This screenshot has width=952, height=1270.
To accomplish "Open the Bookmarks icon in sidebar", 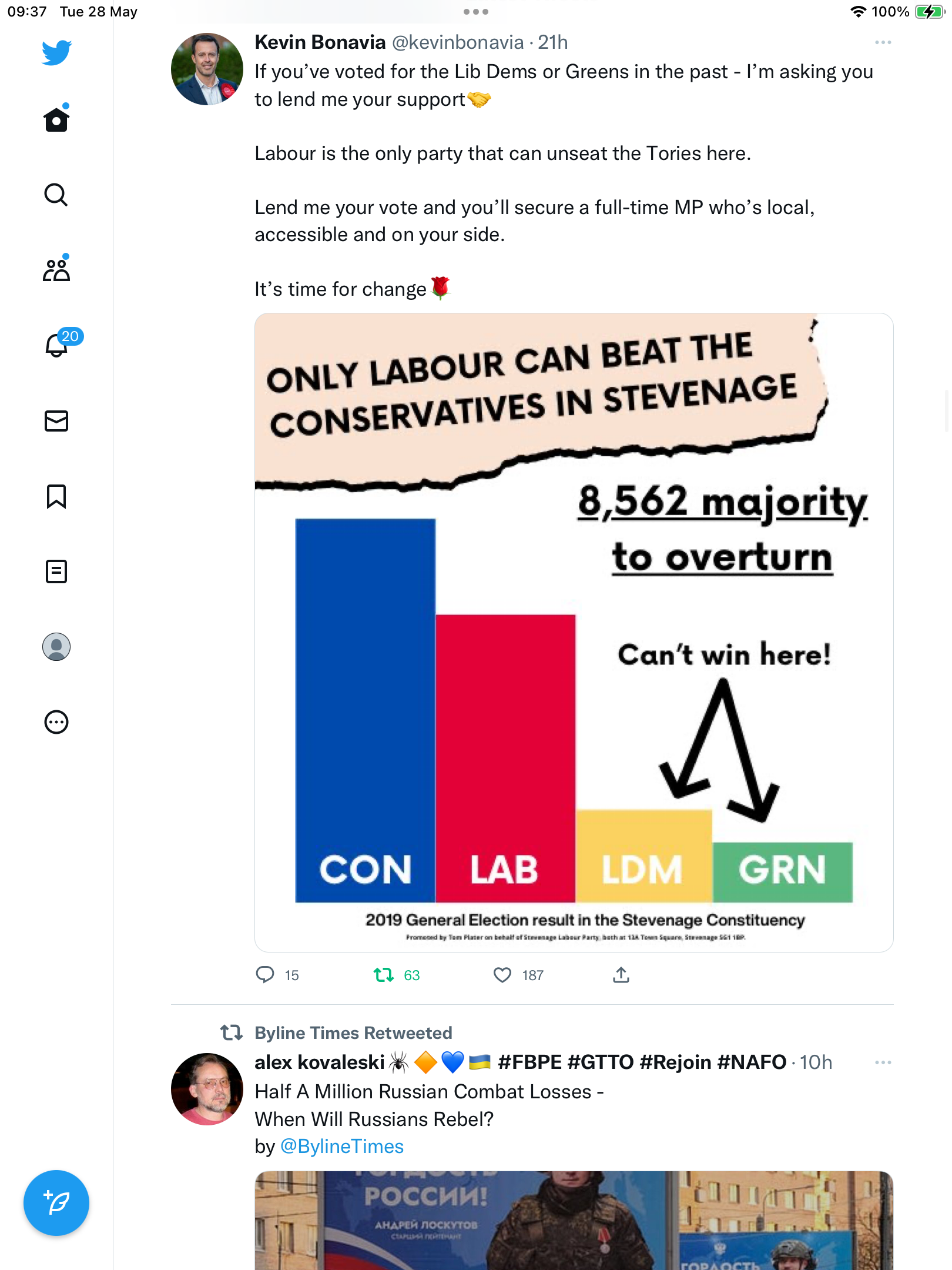I will (x=56, y=496).
